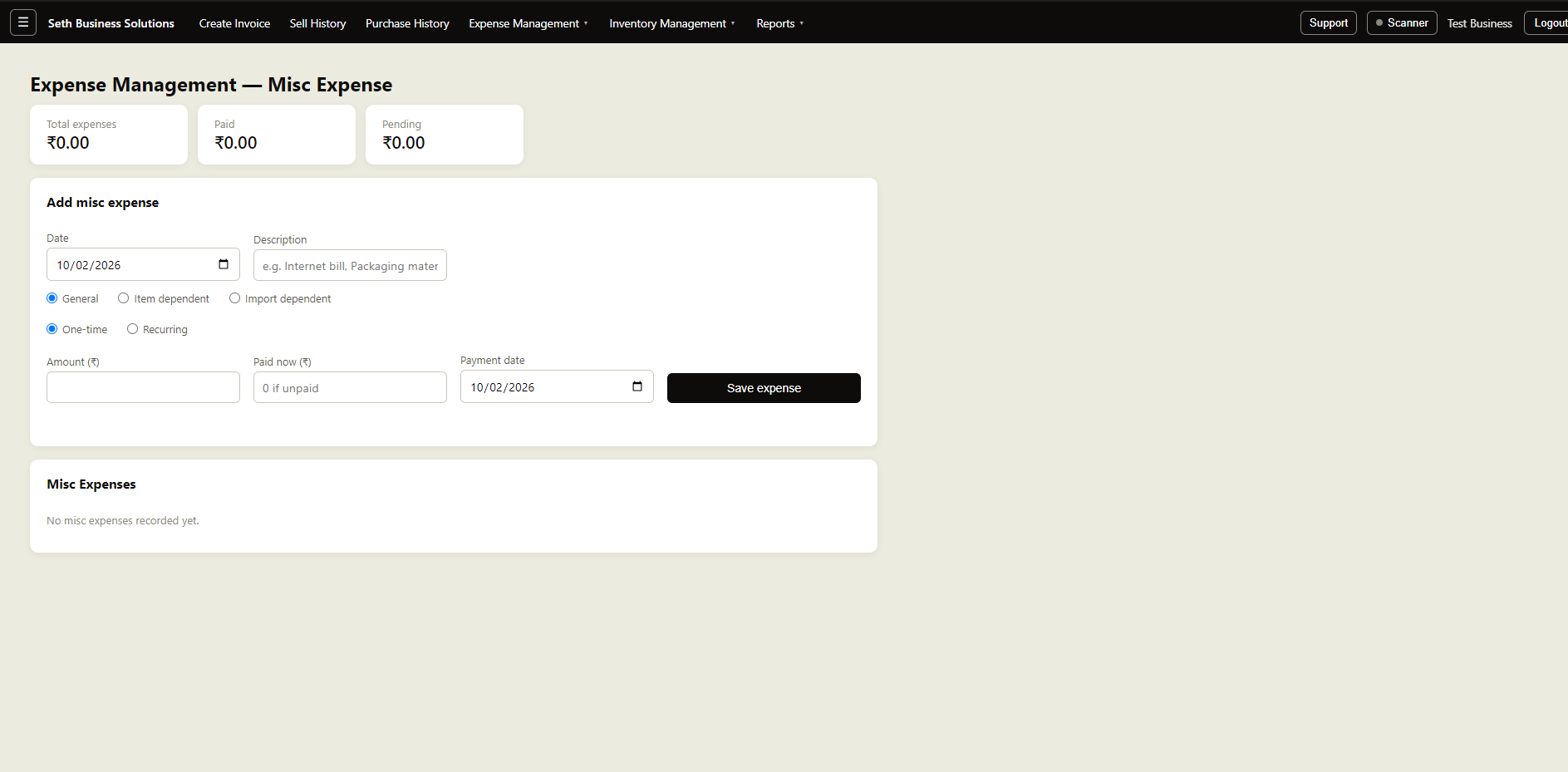
Task: Focus the Amount (₹) input field
Action: click(x=143, y=387)
